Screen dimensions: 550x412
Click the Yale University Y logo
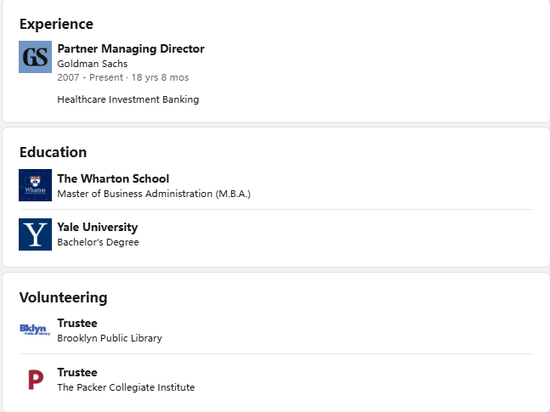[35, 234]
